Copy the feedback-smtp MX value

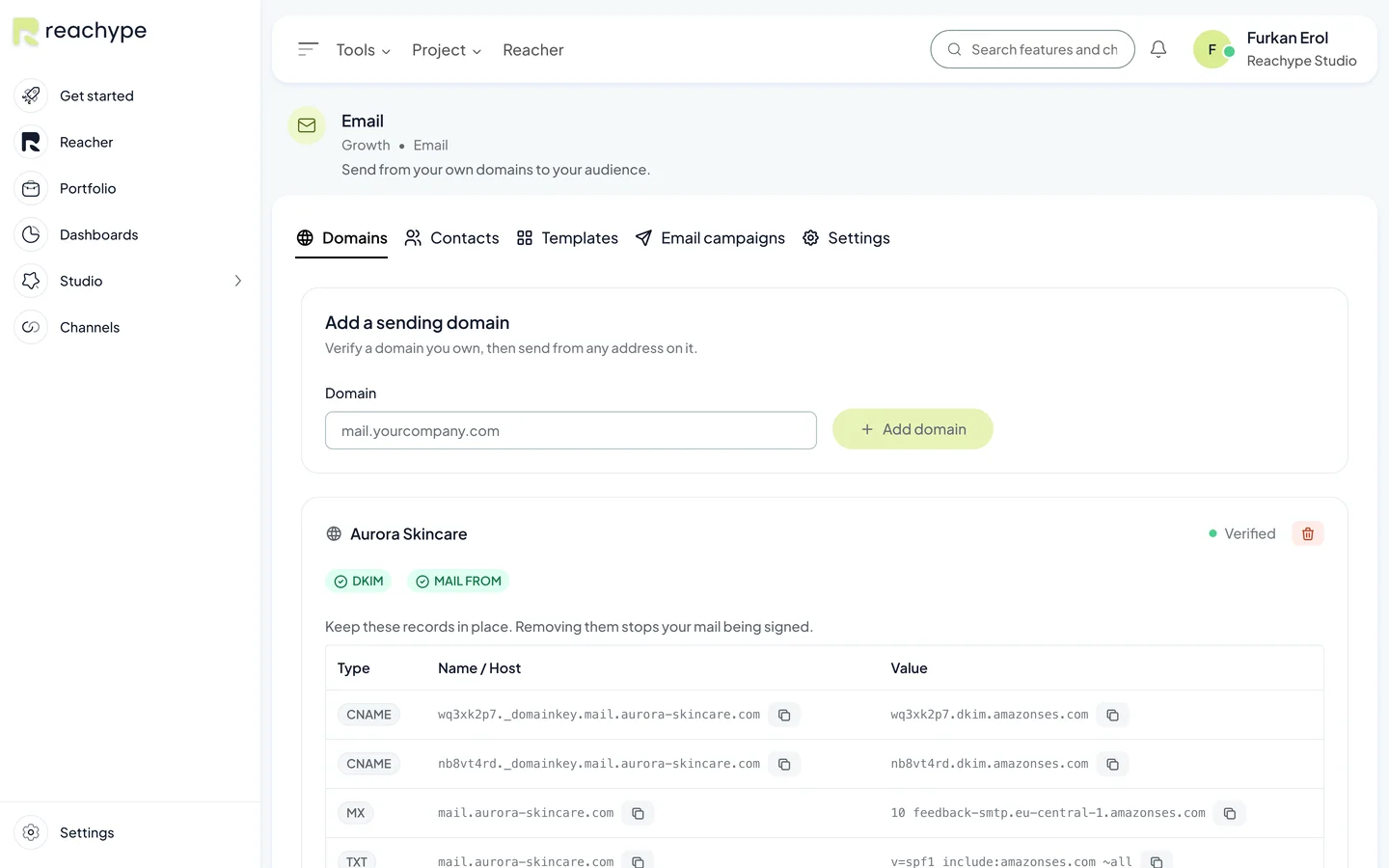(x=1230, y=813)
